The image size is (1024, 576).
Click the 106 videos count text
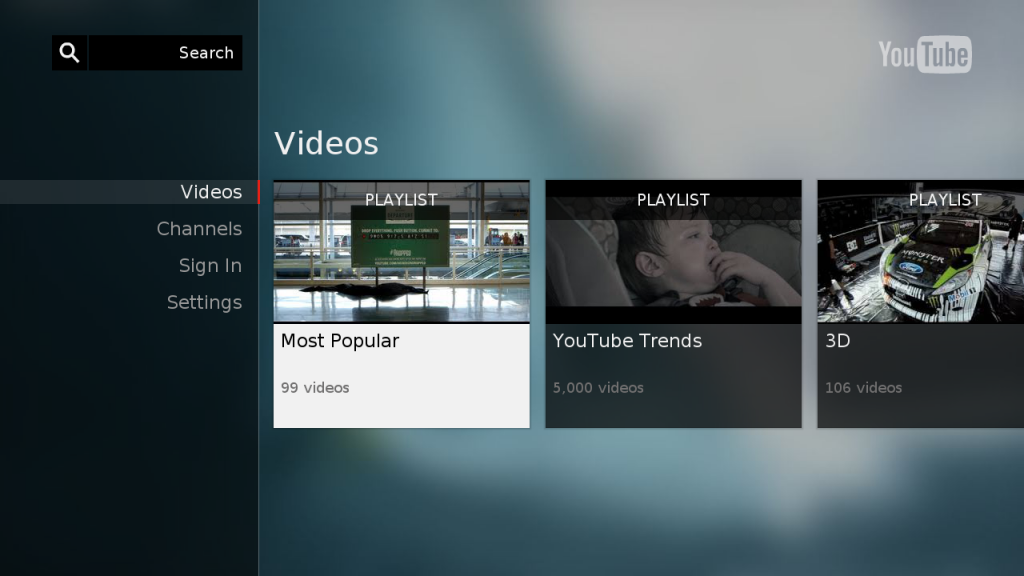click(x=863, y=388)
